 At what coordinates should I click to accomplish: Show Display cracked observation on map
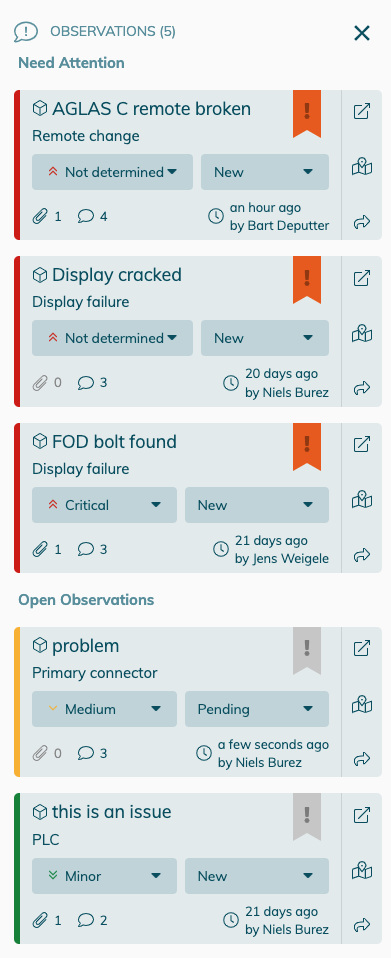point(362,334)
